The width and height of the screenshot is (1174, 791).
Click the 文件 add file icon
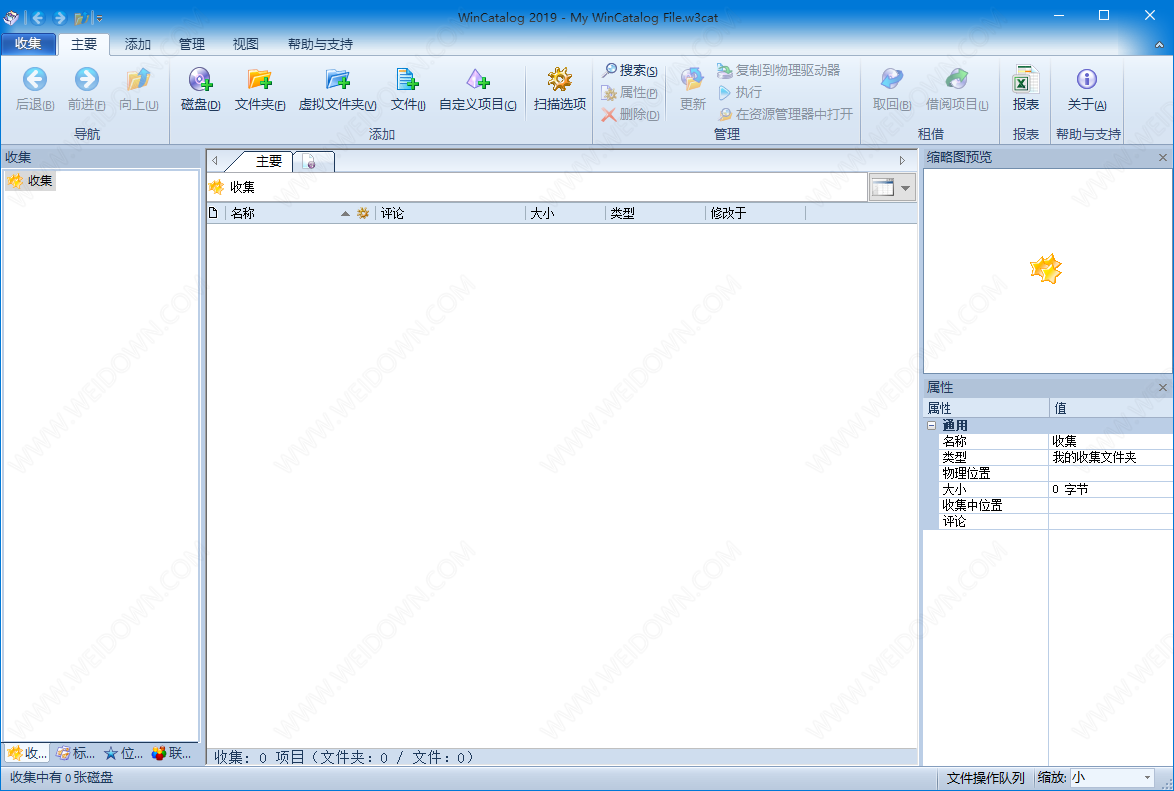coord(407,81)
